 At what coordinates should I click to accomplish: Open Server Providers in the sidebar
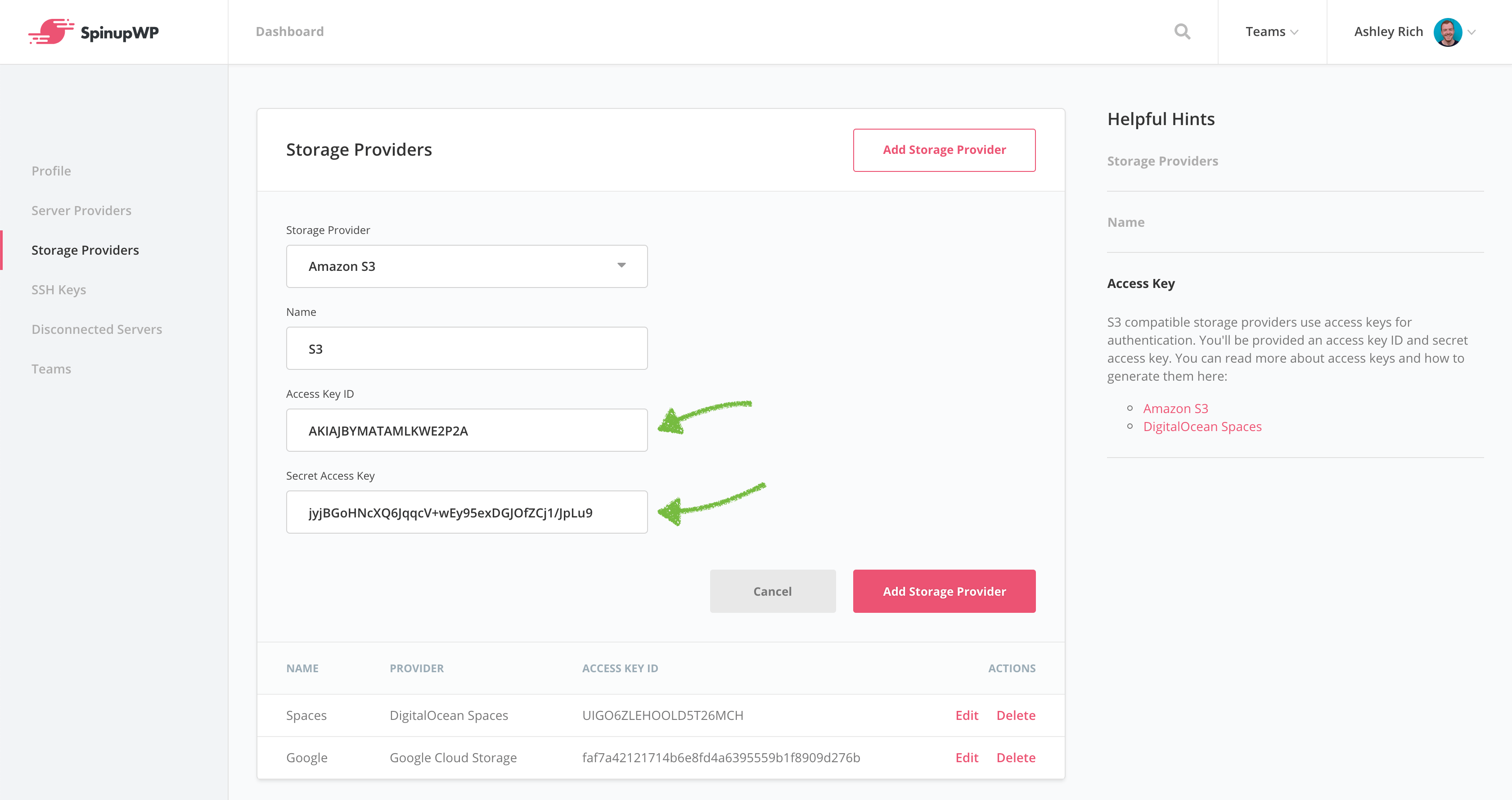[x=81, y=210]
